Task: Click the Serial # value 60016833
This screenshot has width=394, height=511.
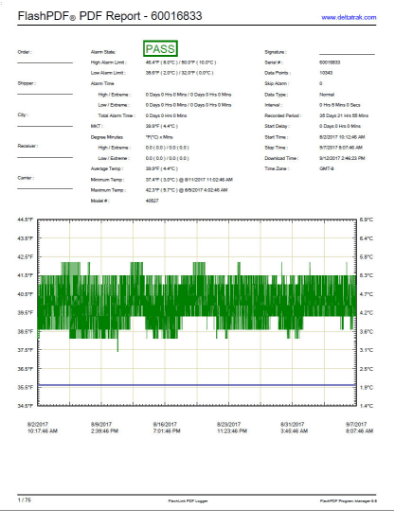Action: [330, 62]
